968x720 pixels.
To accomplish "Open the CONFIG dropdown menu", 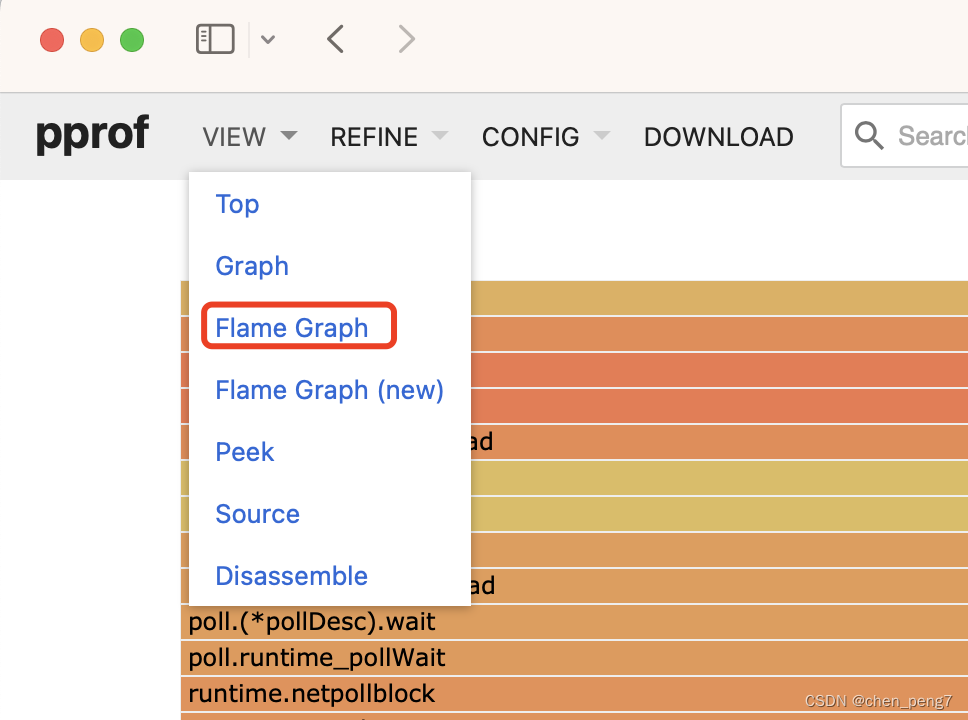I will click(546, 136).
